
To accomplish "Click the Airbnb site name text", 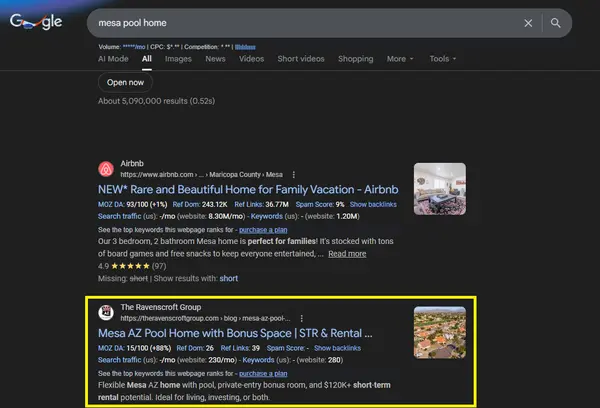I will tap(132, 163).
